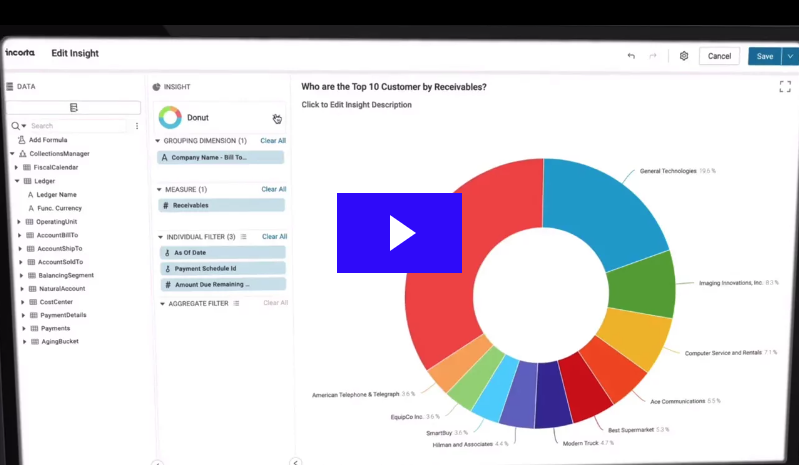Click the Aggregate Filter list icon

236,303
